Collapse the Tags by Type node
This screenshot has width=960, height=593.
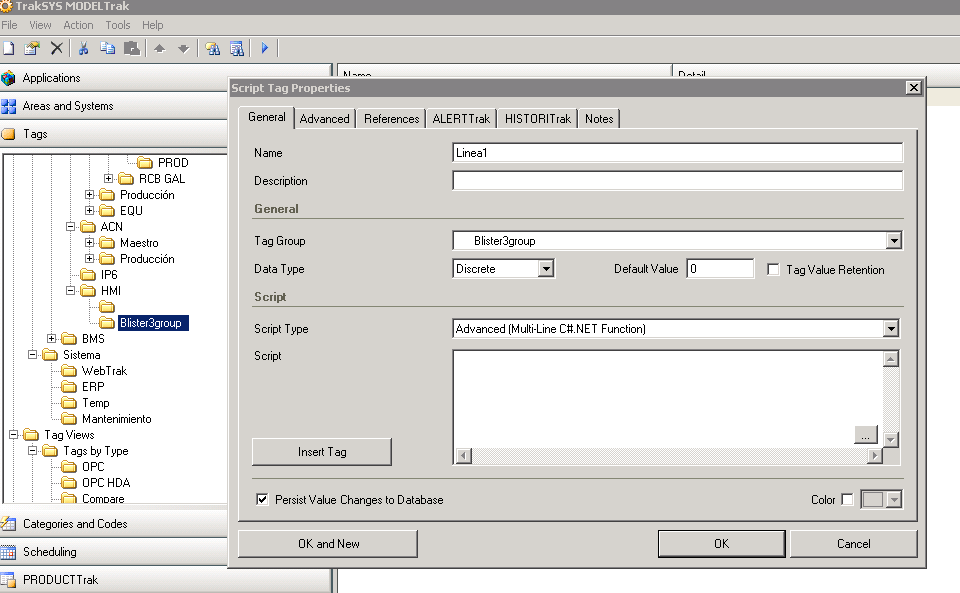pyautogui.click(x=32, y=451)
